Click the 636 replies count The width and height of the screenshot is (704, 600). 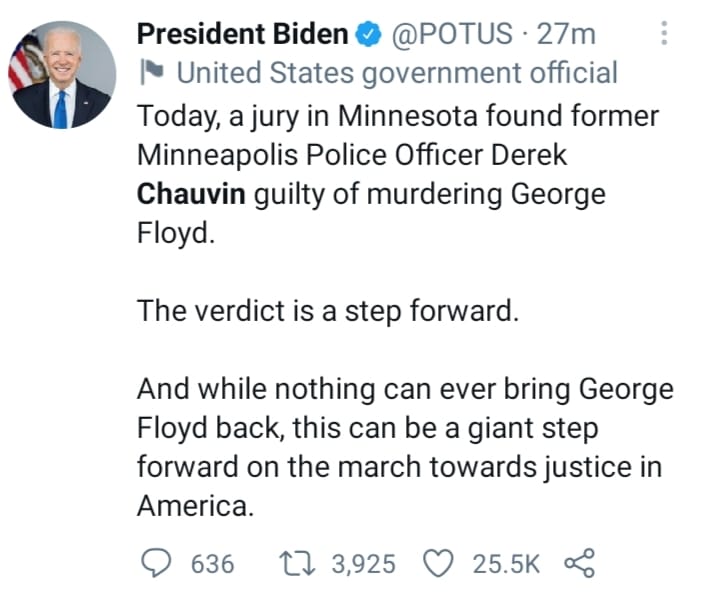pyautogui.click(x=212, y=564)
